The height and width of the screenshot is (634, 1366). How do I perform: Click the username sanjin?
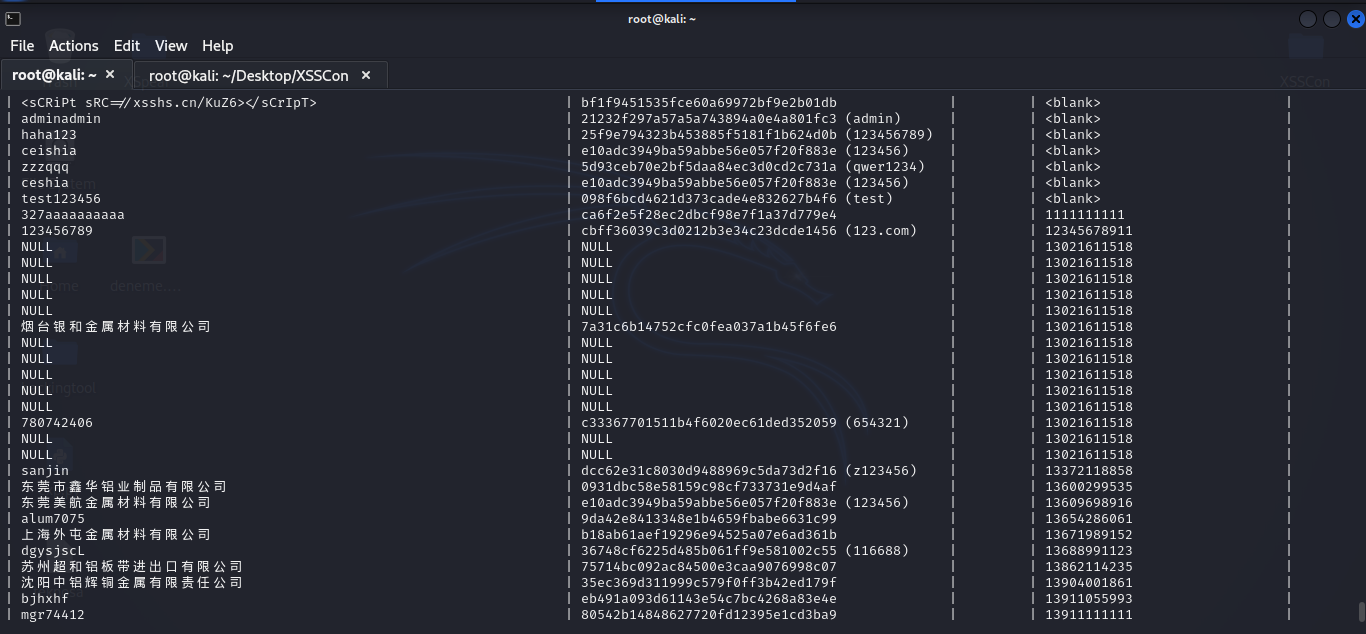[x=45, y=471]
